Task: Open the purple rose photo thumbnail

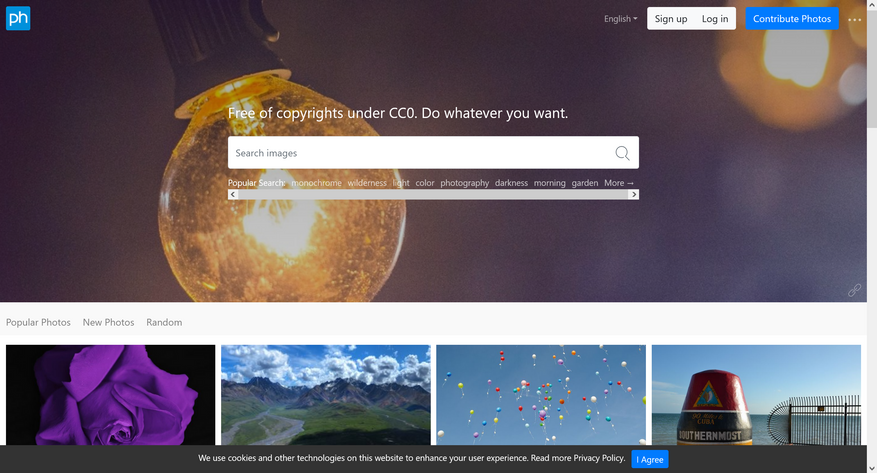Action: pos(110,395)
